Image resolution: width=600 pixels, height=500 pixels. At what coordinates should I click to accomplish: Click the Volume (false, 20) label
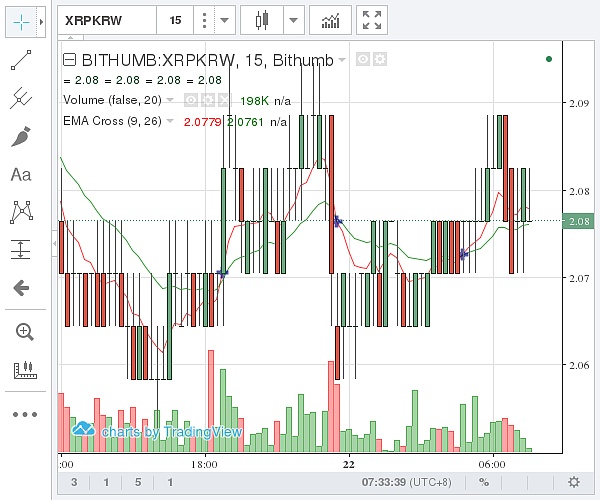coord(112,100)
